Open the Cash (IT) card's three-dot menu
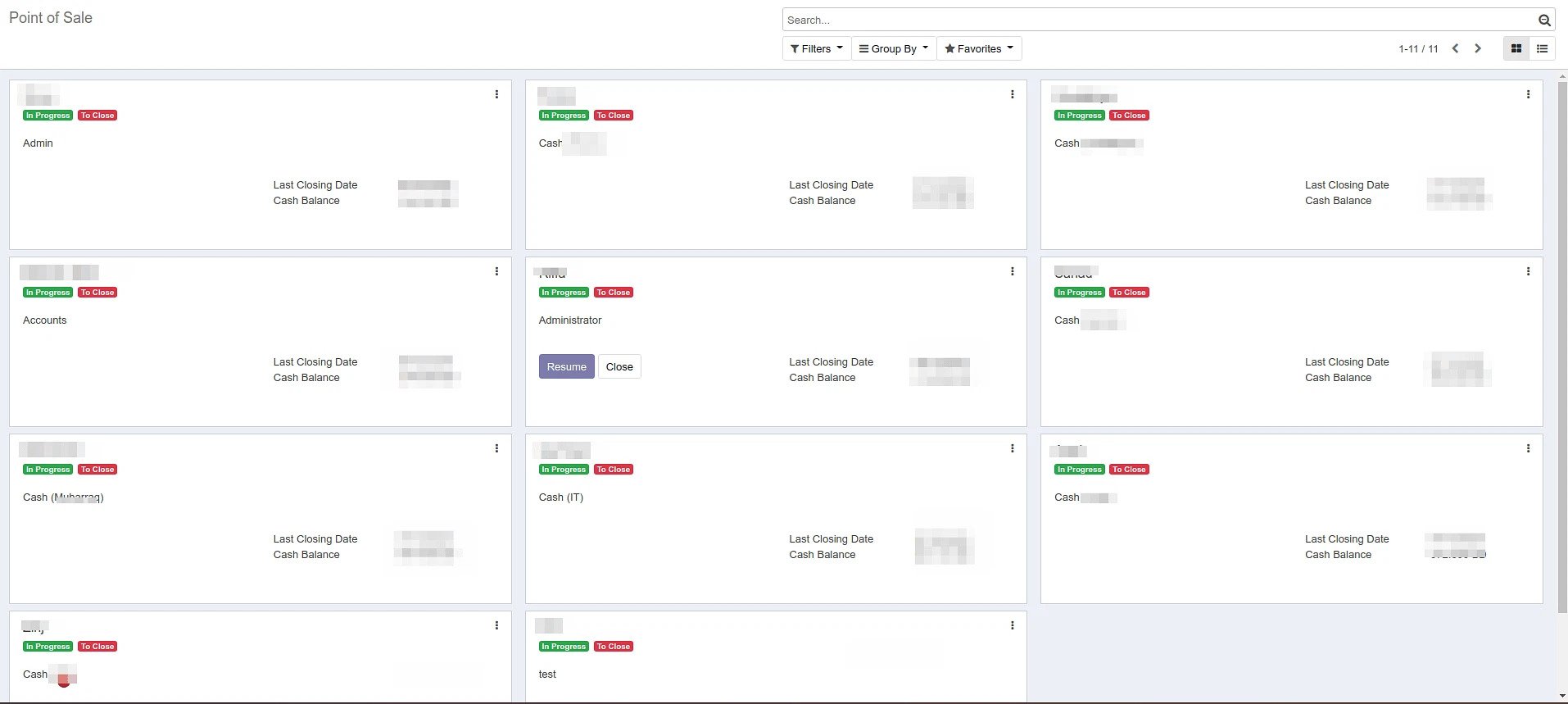The width and height of the screenshot is (1568, 704). coord(1012,448)
